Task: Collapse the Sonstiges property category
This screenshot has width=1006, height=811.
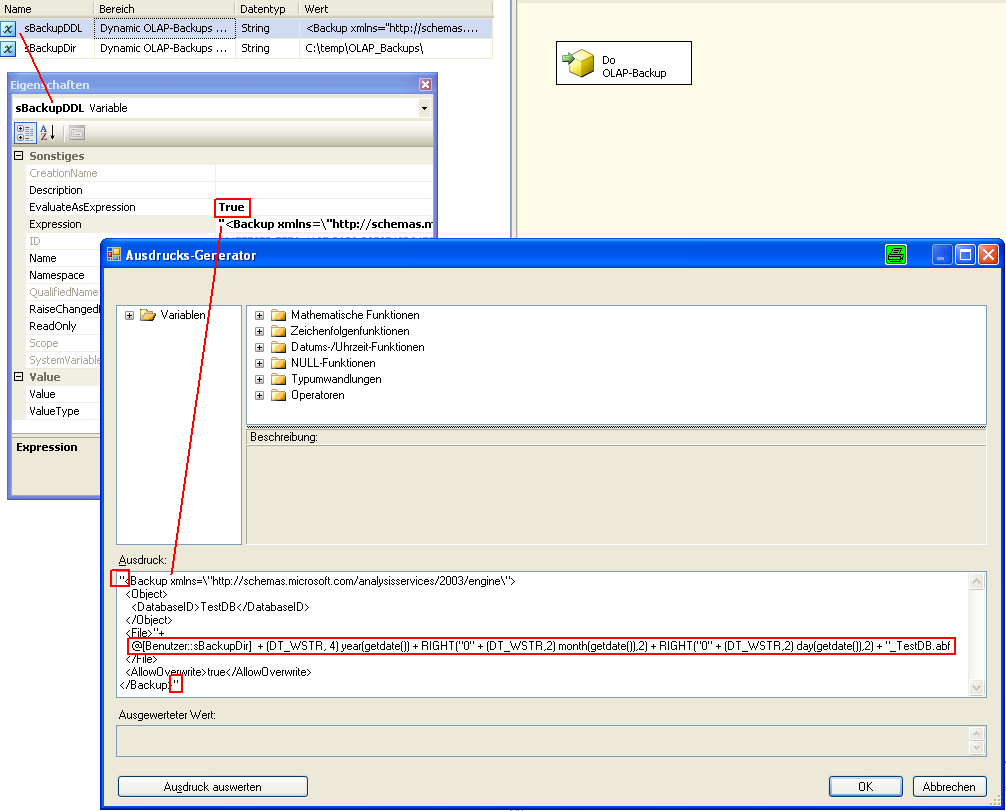Action: click(x=19, y=156)
